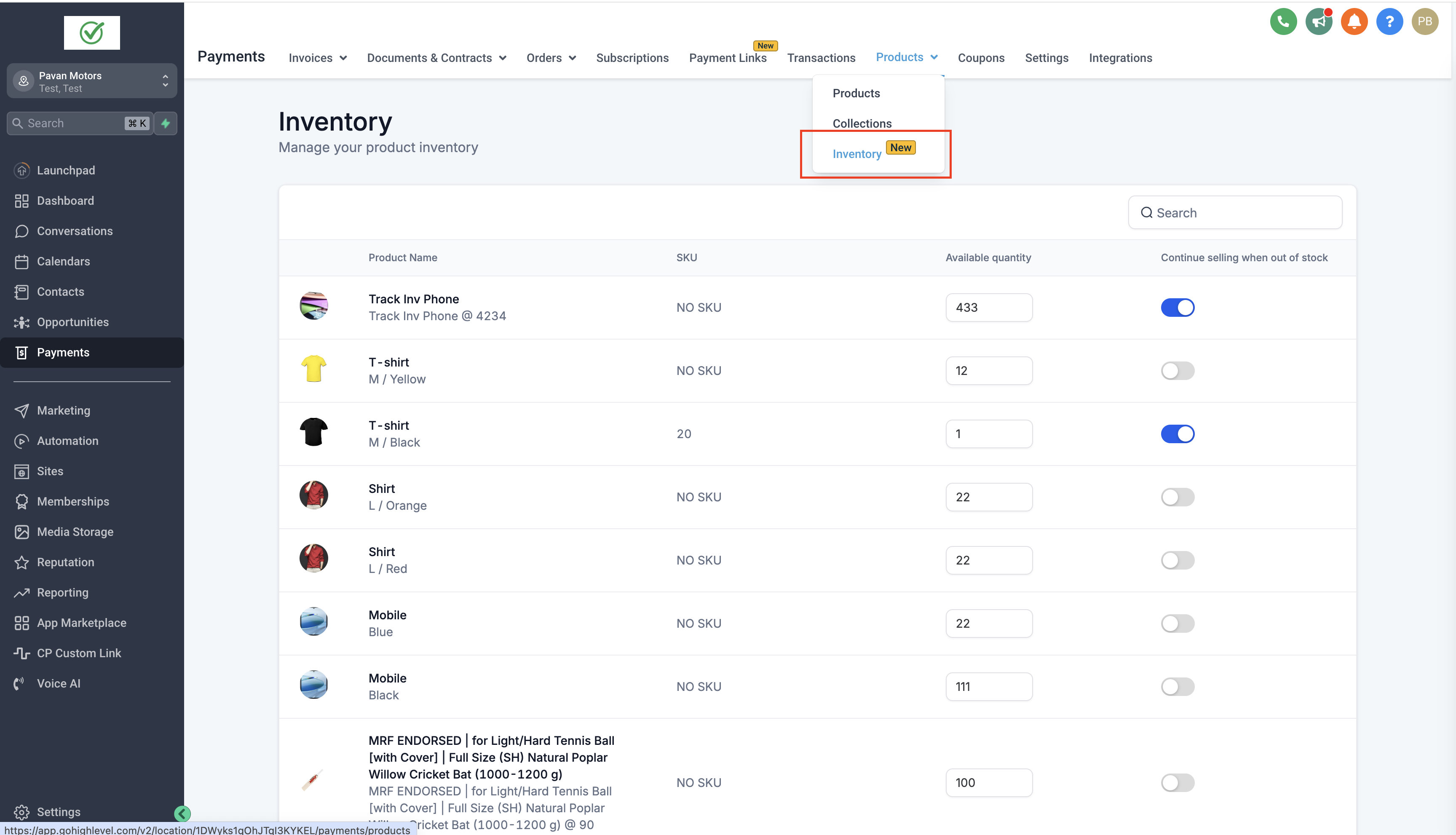Enable continue selling for yellow T-shirt
1456x835 pixels.
pos(1177,370)
